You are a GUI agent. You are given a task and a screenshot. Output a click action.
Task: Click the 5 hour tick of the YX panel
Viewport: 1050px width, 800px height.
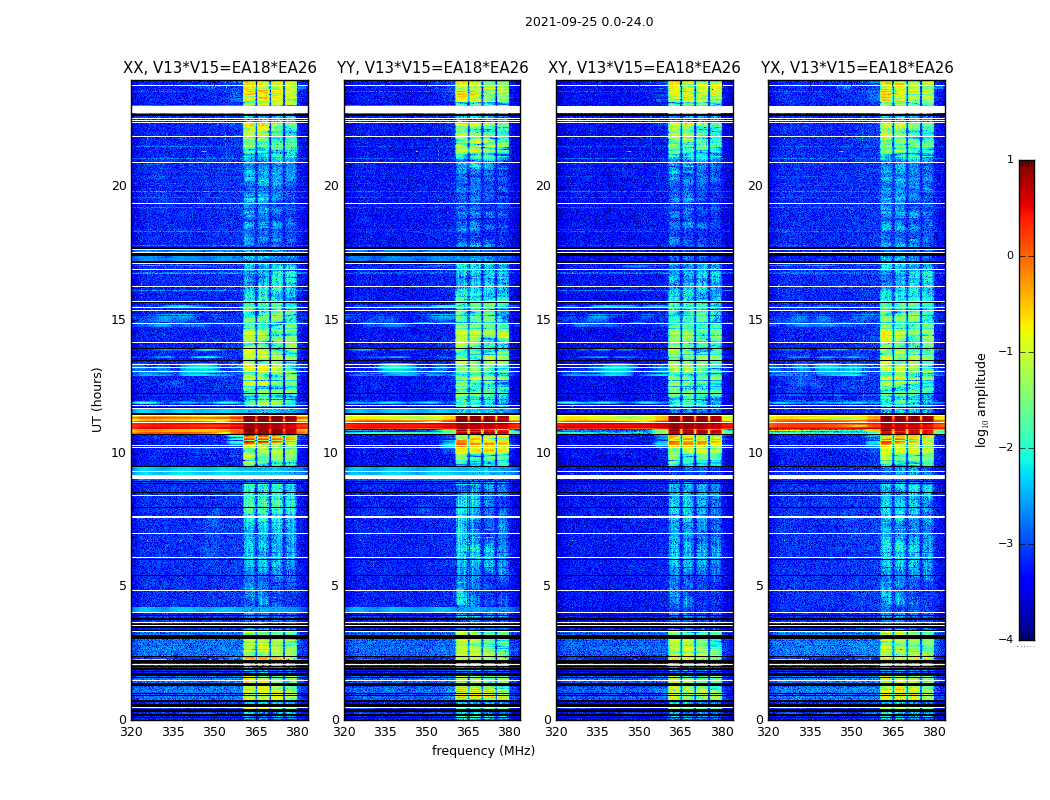(759, 586)
